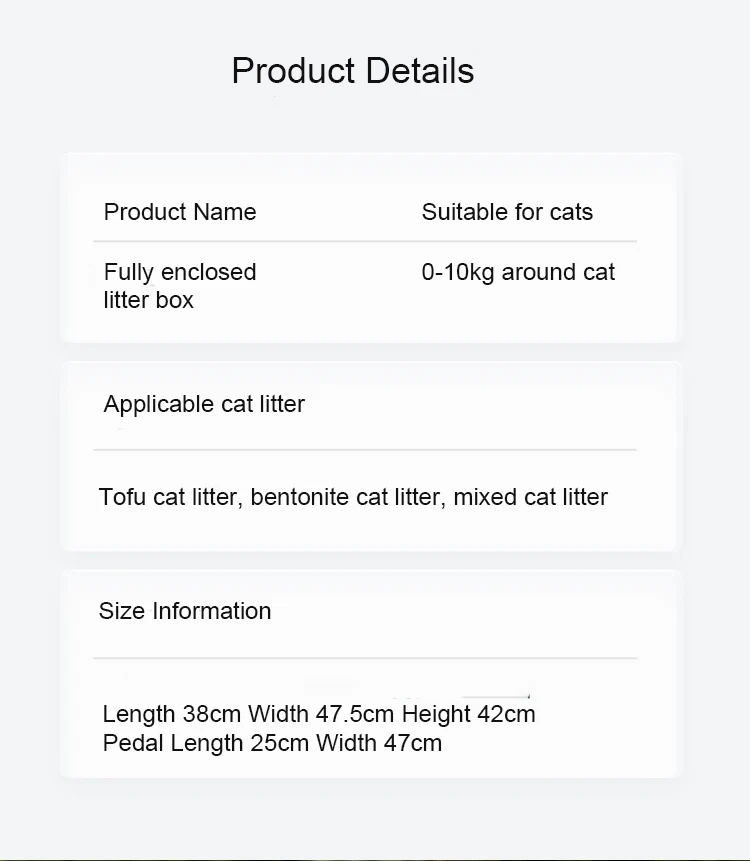This screenshot has height=861, width=750.
Task: Click the Suitable for cats label
Action: click(x=507, y=212)
